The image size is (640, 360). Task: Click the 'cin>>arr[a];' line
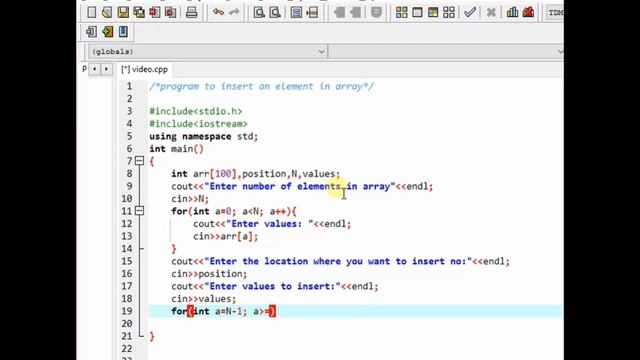[225, 236]
